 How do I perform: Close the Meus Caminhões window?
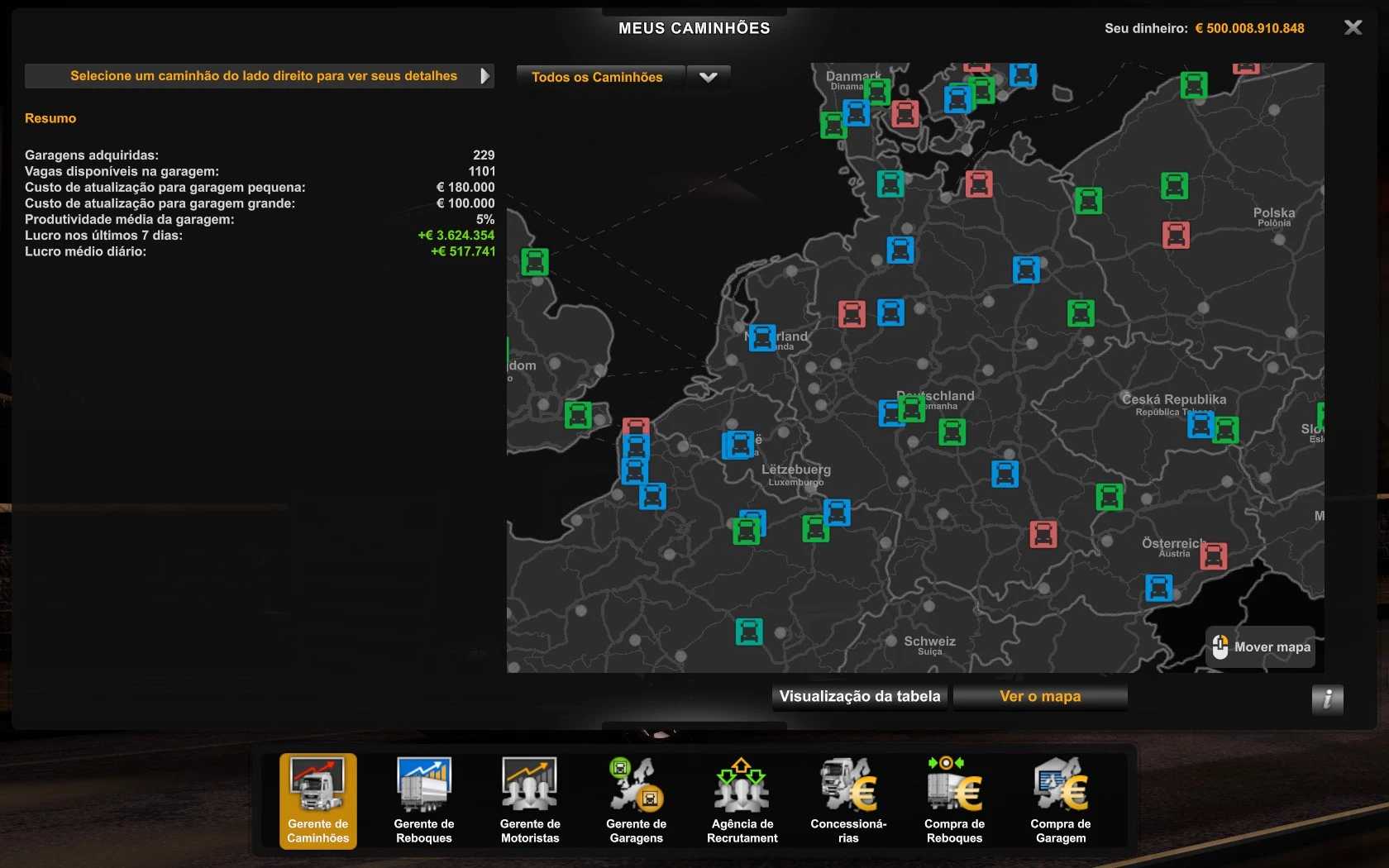[1353, 28]
